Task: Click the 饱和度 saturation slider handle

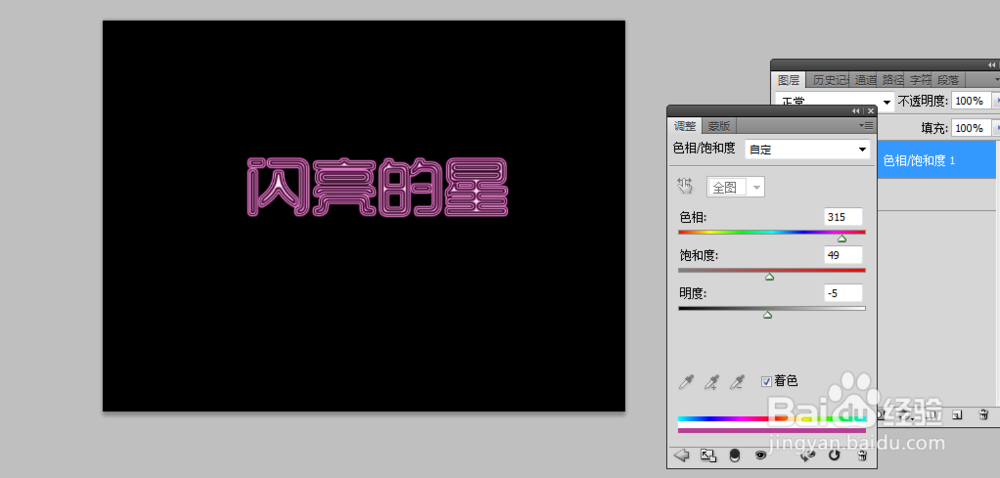Action: point(770,277)
